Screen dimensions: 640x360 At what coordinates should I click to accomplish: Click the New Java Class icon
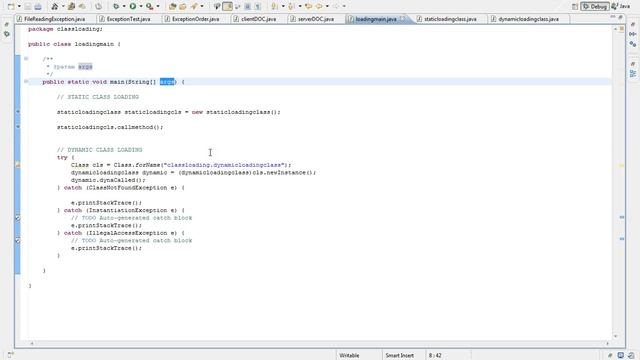[182, 6]
